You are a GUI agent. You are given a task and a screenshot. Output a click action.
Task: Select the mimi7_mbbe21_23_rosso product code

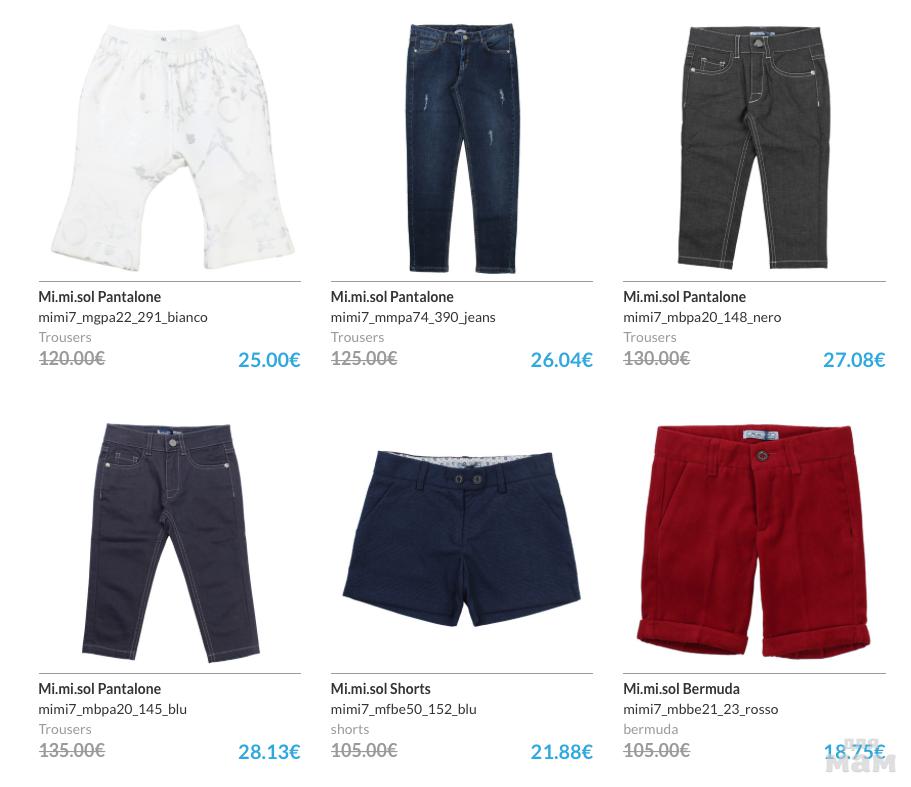(x=700, y=710)
